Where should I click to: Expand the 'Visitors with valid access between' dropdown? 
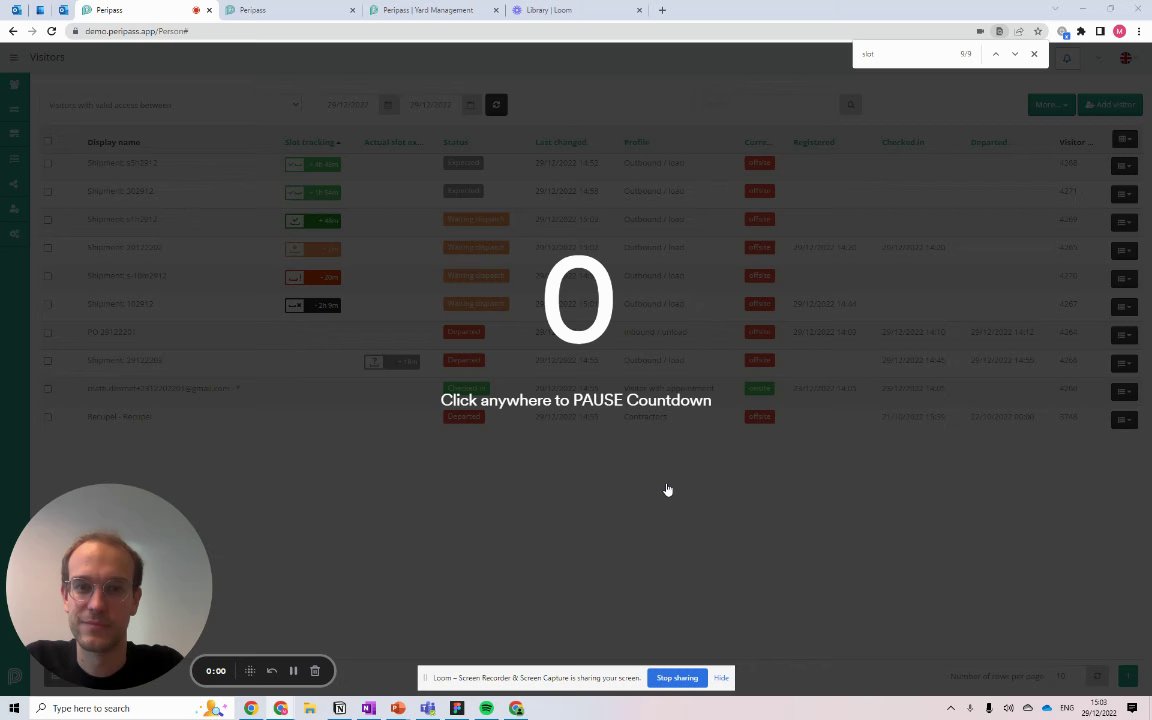(172, 105)
